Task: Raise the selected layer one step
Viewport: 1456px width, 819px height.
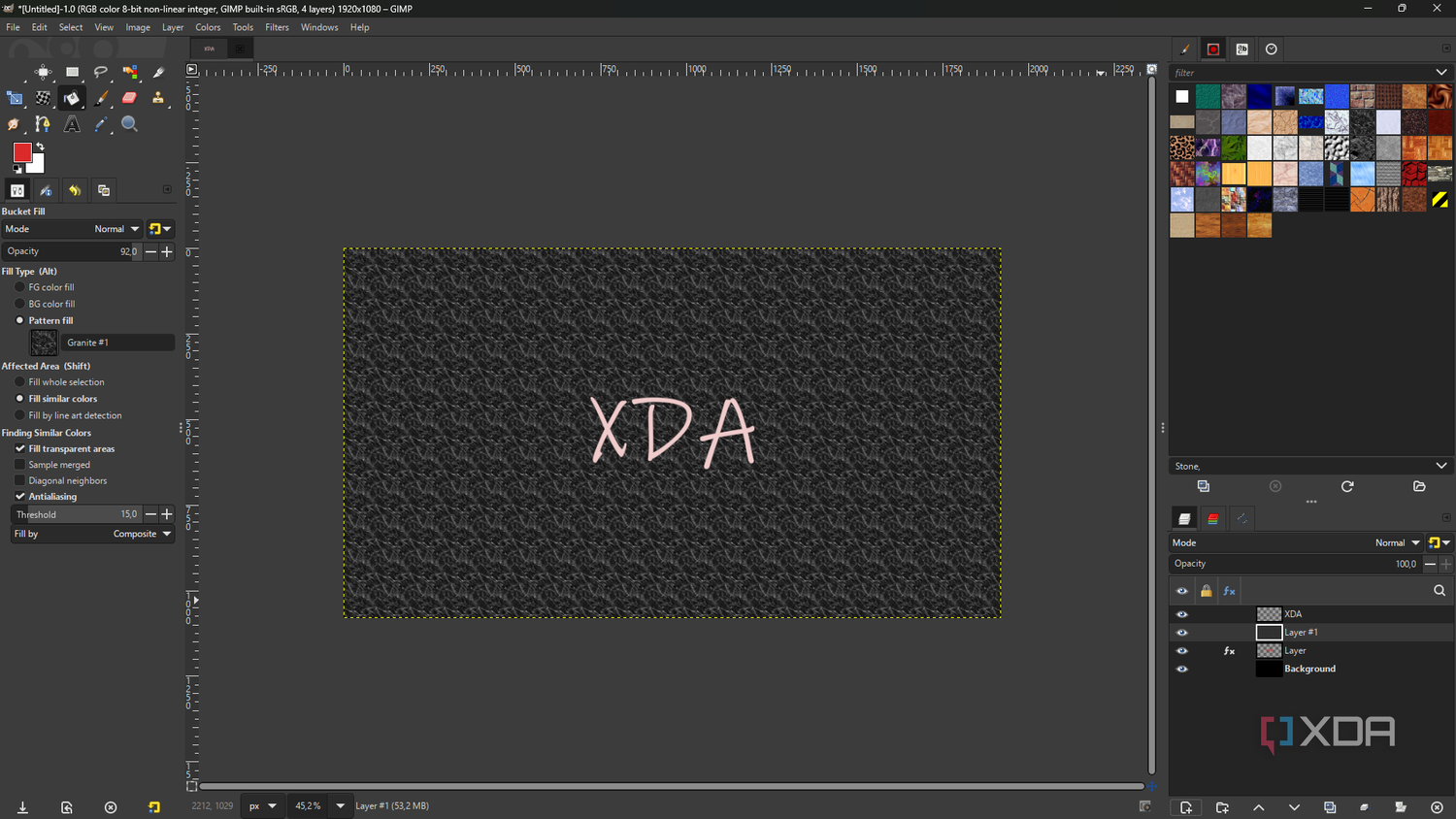Action: (x=1258, y=807)
